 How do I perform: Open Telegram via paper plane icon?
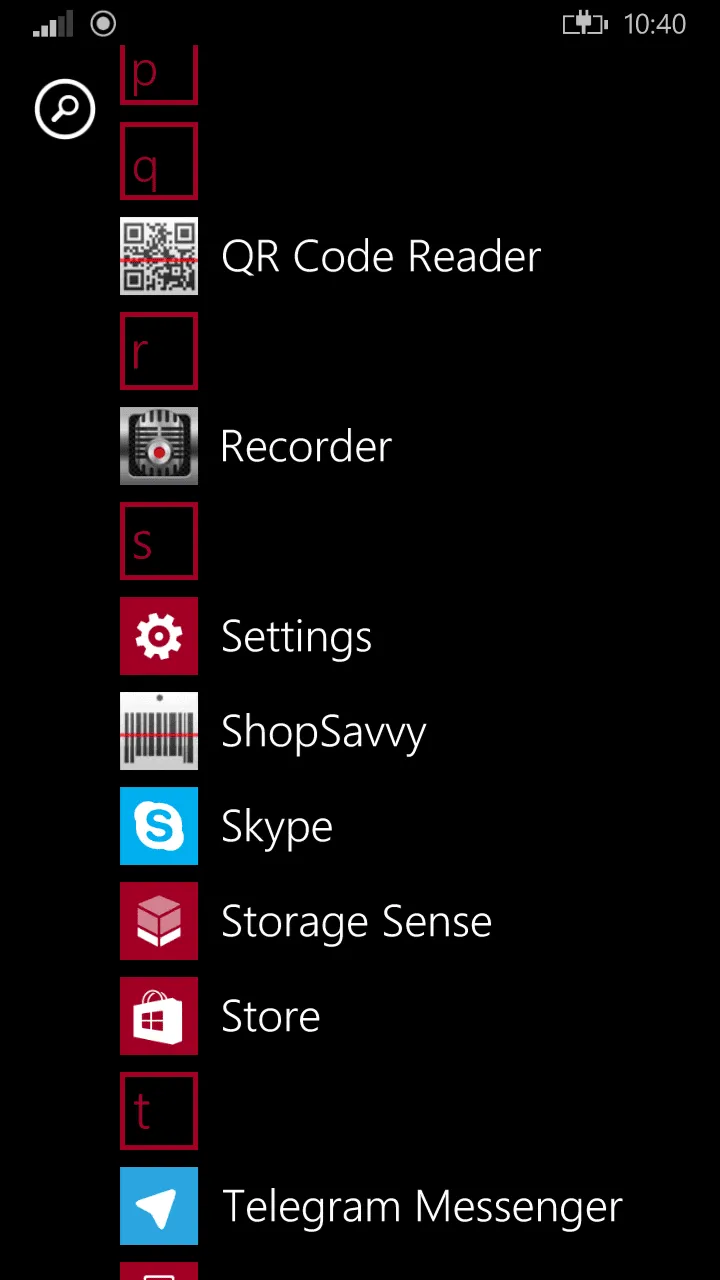pos(159,1206)
